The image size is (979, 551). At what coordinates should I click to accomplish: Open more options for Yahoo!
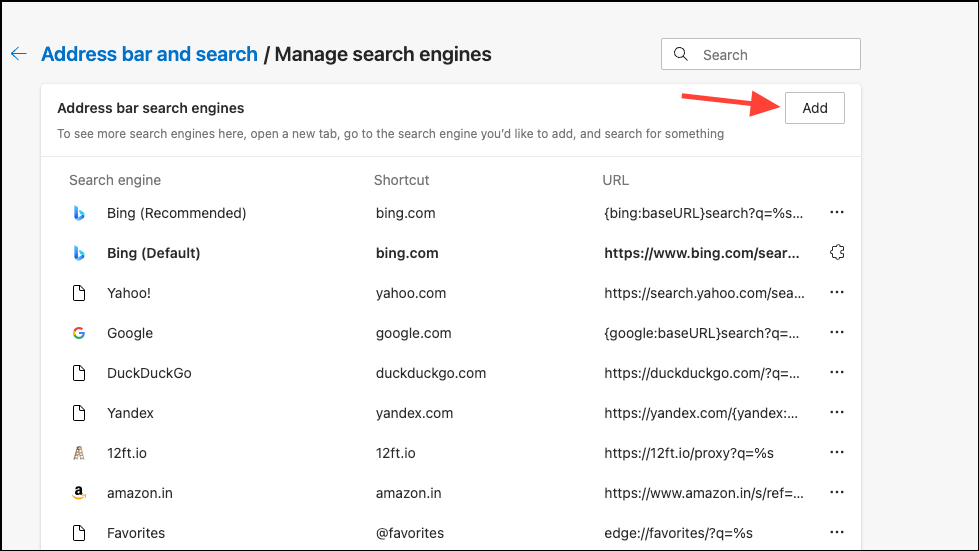coord(838,293)
